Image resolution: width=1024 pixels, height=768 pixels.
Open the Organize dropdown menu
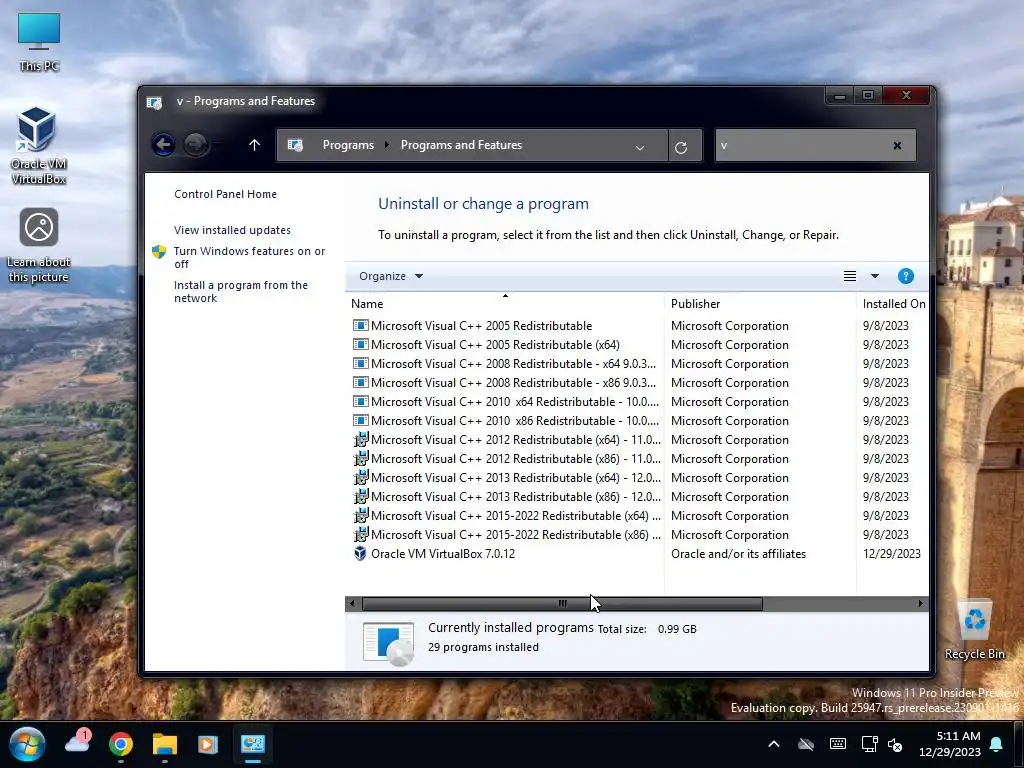(391, 276)
